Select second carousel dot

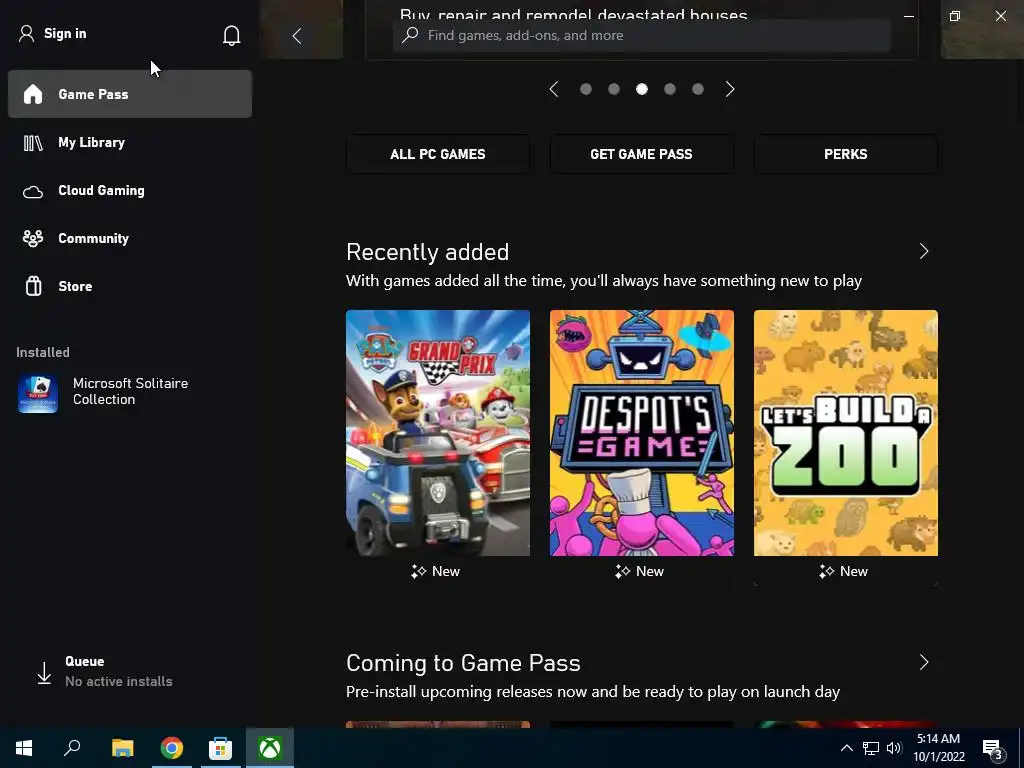614,89
